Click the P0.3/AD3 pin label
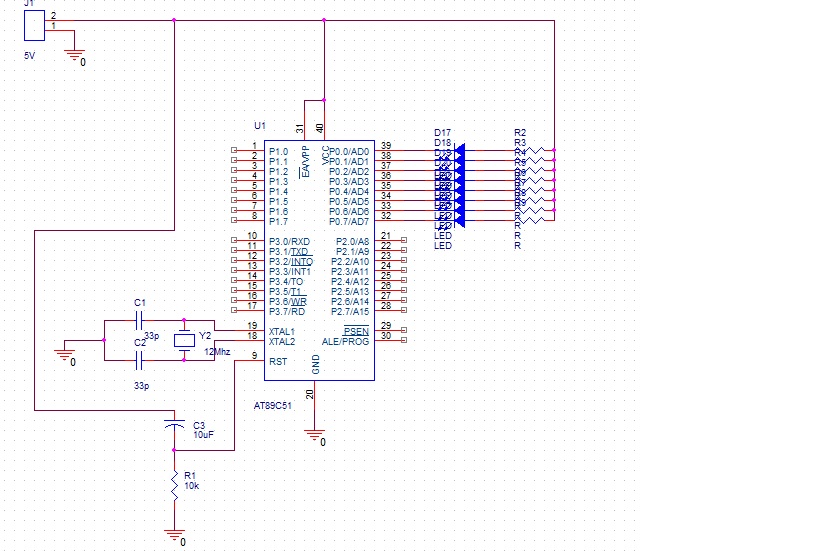 pyautogui.click(x=349, y=182)
